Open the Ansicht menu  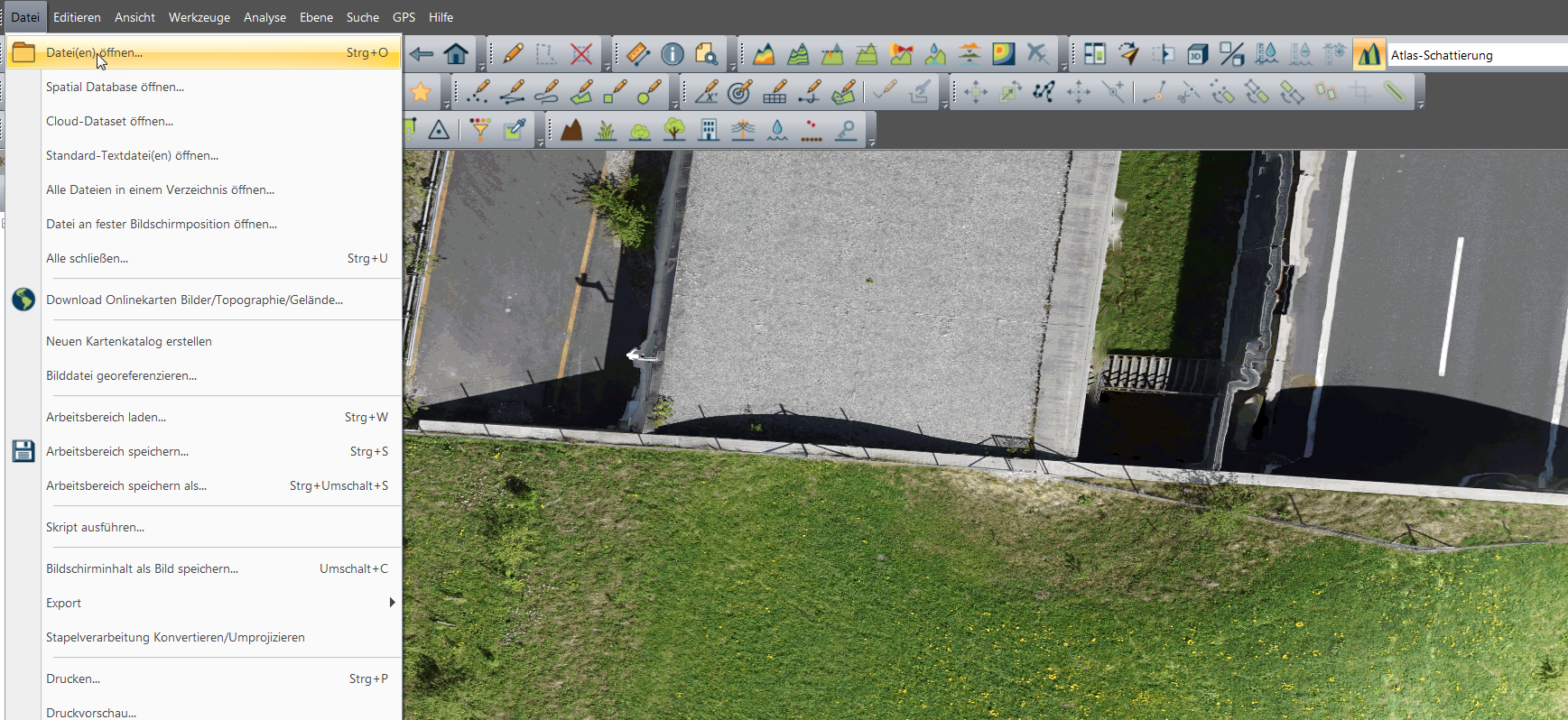pos(135,17)
